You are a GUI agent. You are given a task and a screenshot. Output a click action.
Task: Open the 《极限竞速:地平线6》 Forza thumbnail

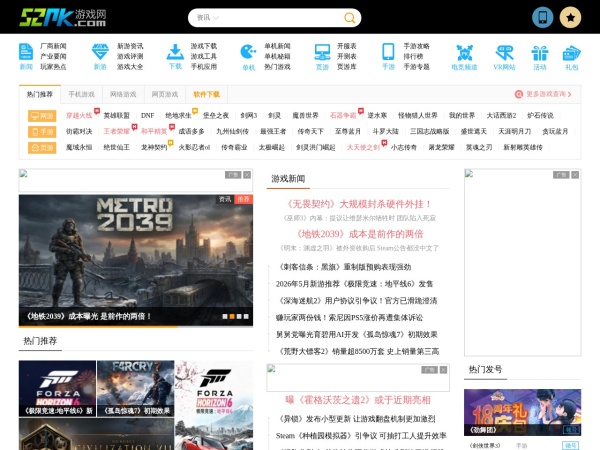click(57, 388)
